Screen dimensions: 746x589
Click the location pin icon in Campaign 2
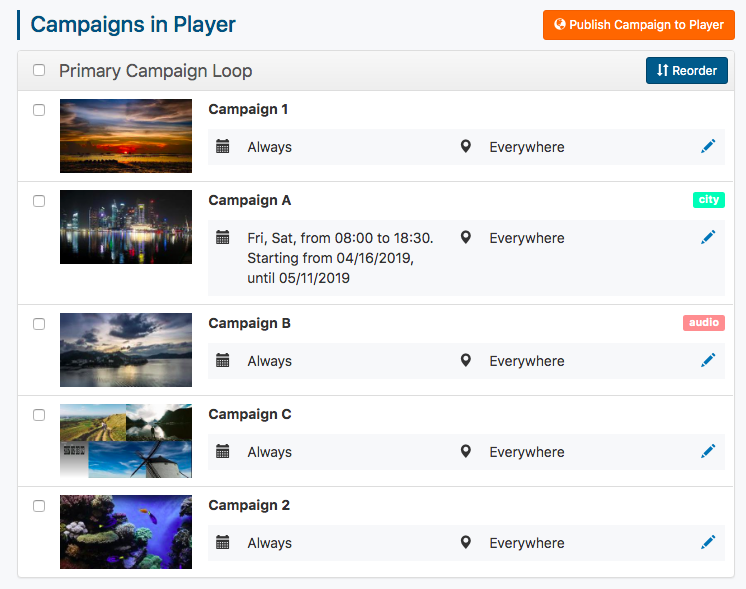466,542
